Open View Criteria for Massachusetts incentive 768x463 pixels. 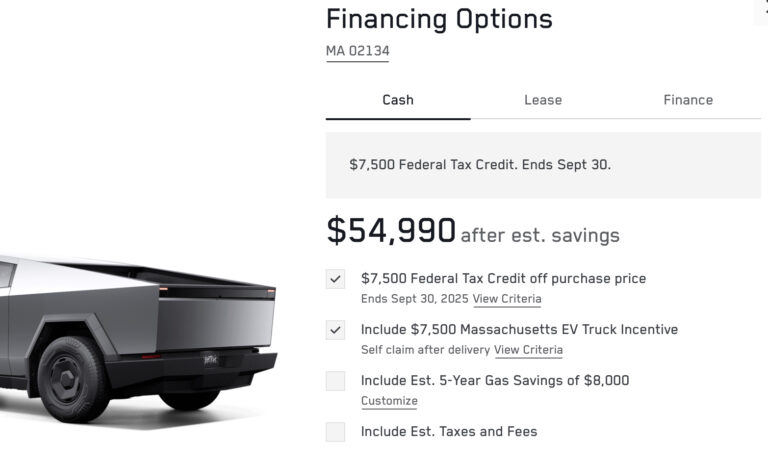pyautogui.click(x=528, y=350)
